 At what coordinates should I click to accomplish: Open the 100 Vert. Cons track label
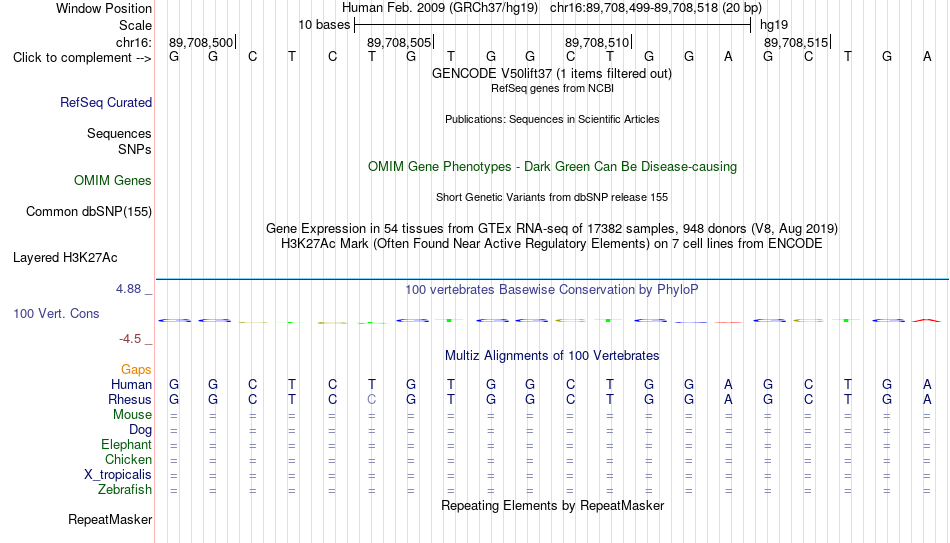click(56, 313)
